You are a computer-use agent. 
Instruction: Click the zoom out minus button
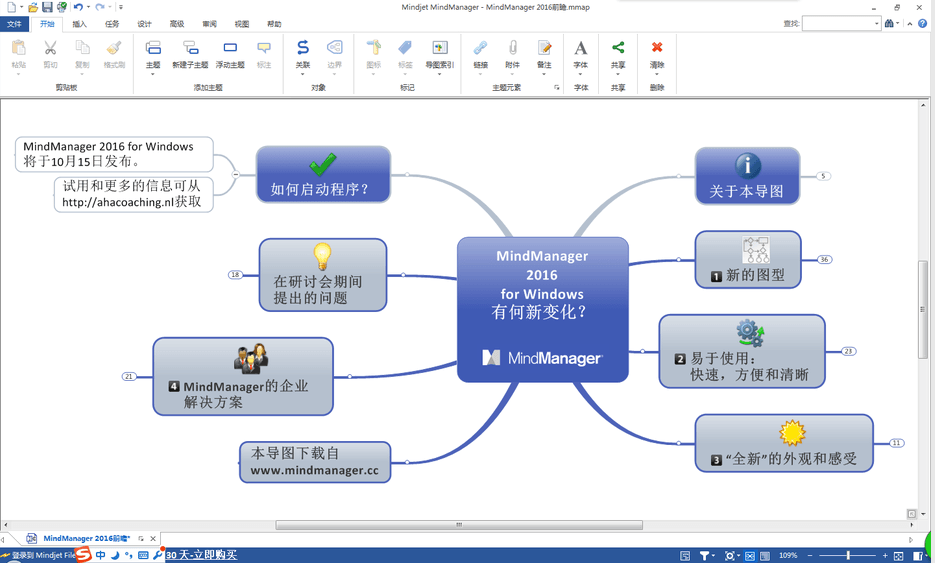pyautogui.click(x=810, y=555)
